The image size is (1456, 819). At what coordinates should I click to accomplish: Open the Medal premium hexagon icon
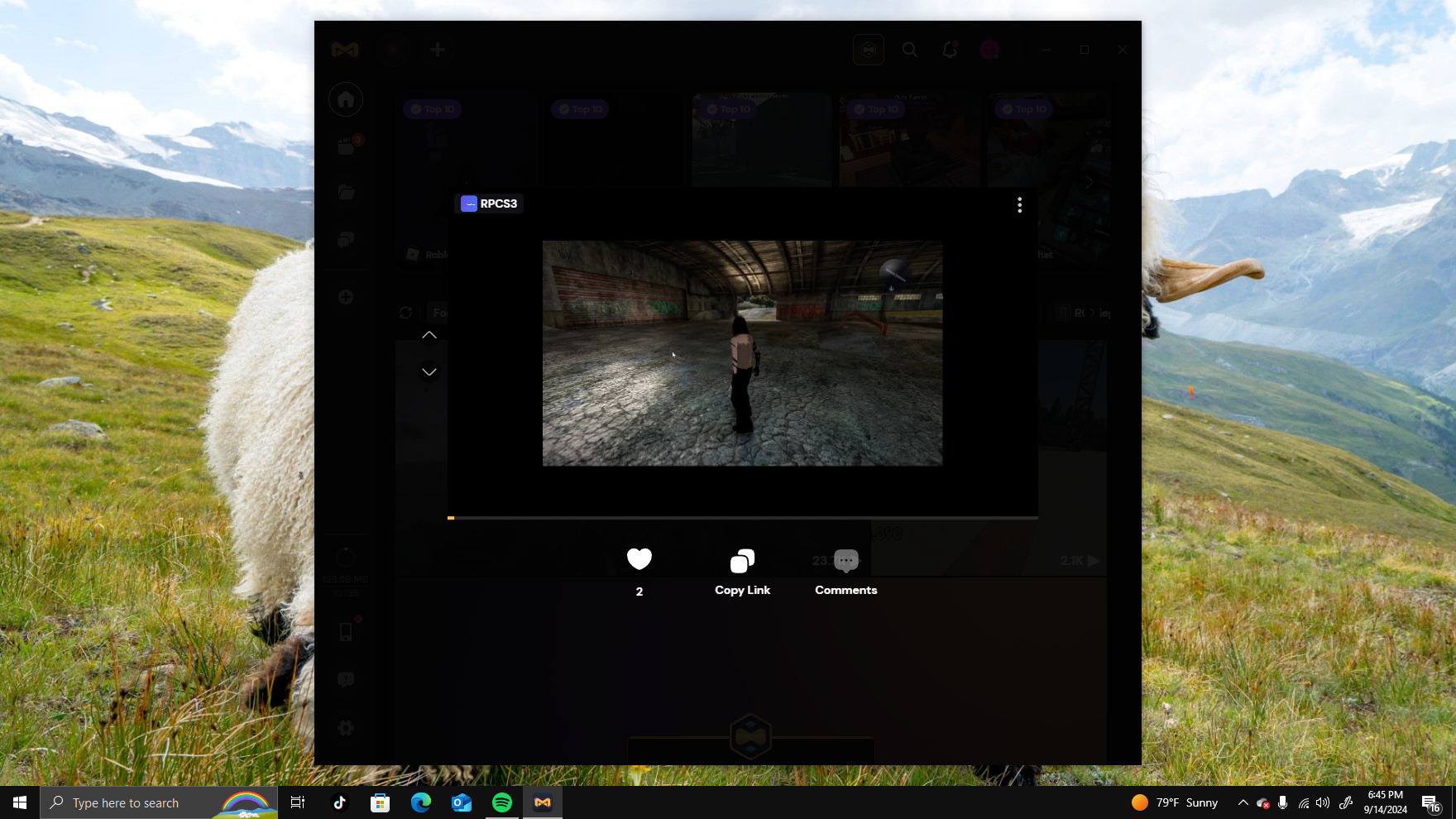pos(869,50)
